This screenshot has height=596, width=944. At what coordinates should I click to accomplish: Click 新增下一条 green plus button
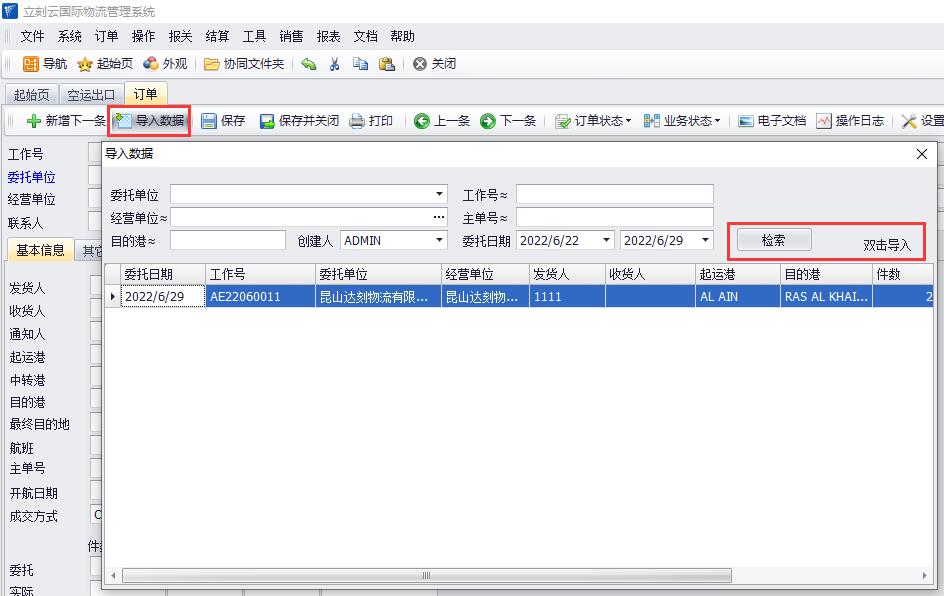coord(65,121)
